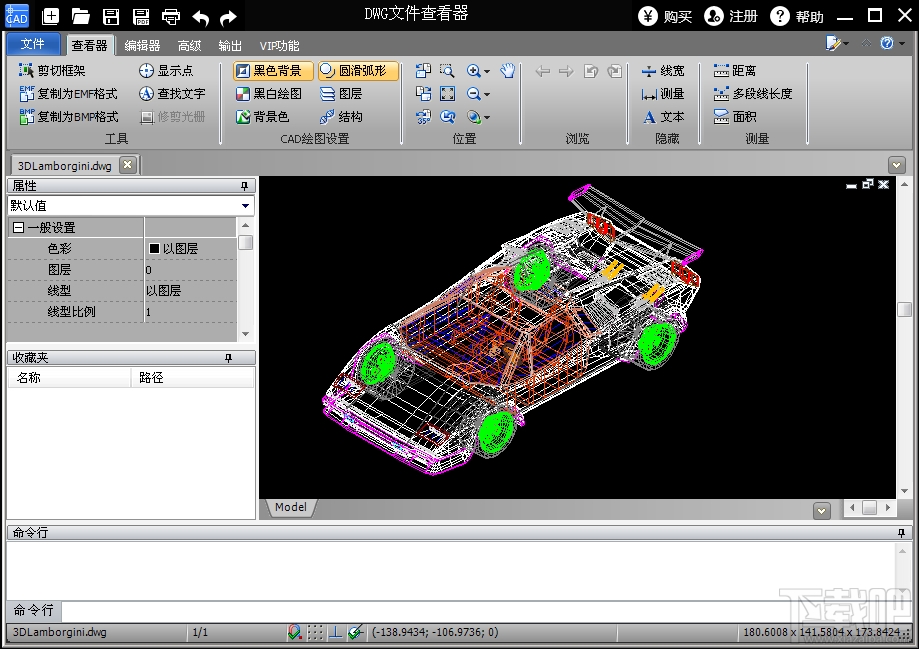Click Show Point (显示点) tool
This screenshot has width=919, height=649.
166,70
